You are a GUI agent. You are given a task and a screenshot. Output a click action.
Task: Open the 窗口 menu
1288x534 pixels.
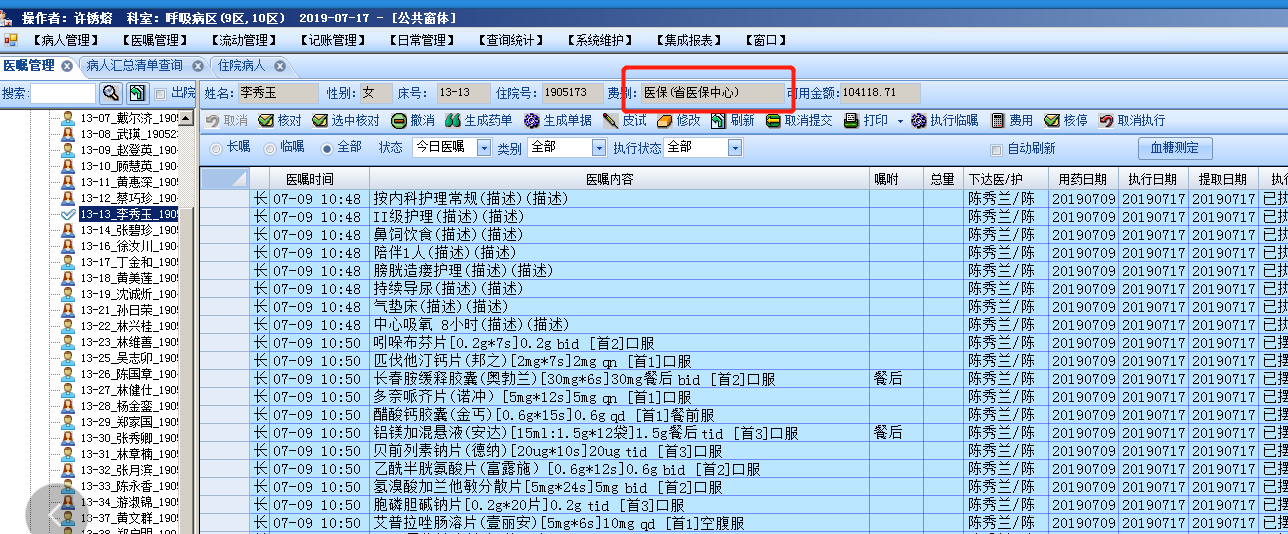tap(765, 40)
